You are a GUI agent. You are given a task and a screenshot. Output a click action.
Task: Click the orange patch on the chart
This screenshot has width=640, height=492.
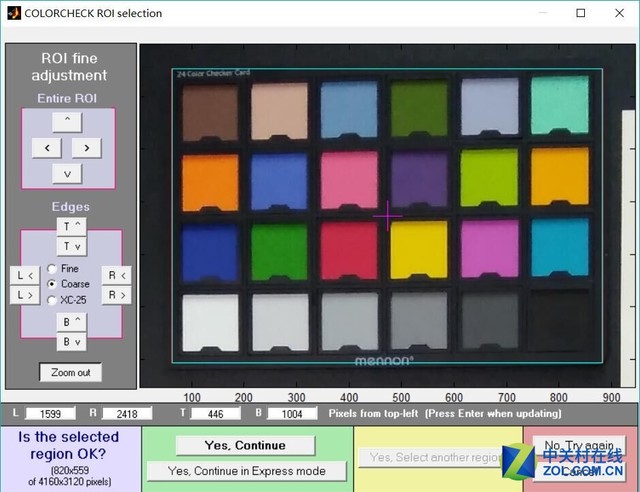tap(210, 183)
